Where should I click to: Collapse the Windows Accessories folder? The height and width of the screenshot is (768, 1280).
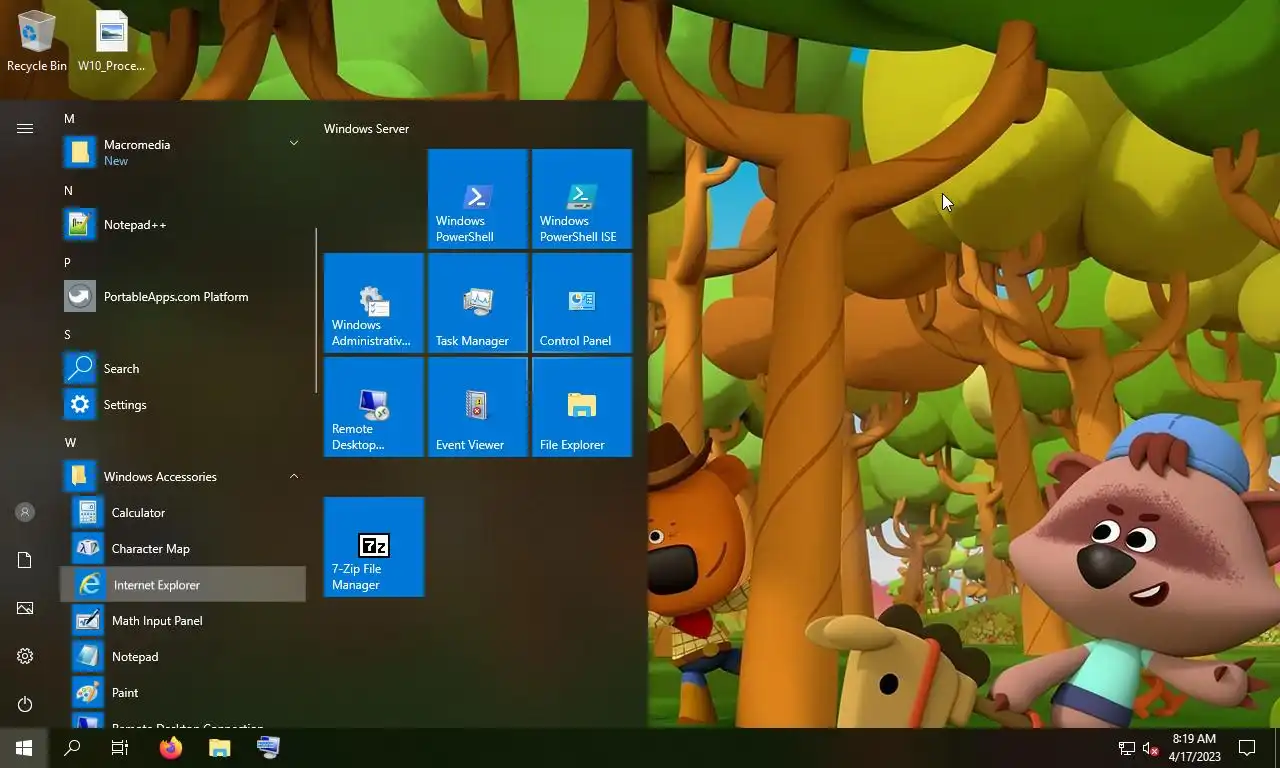(183, 477)
